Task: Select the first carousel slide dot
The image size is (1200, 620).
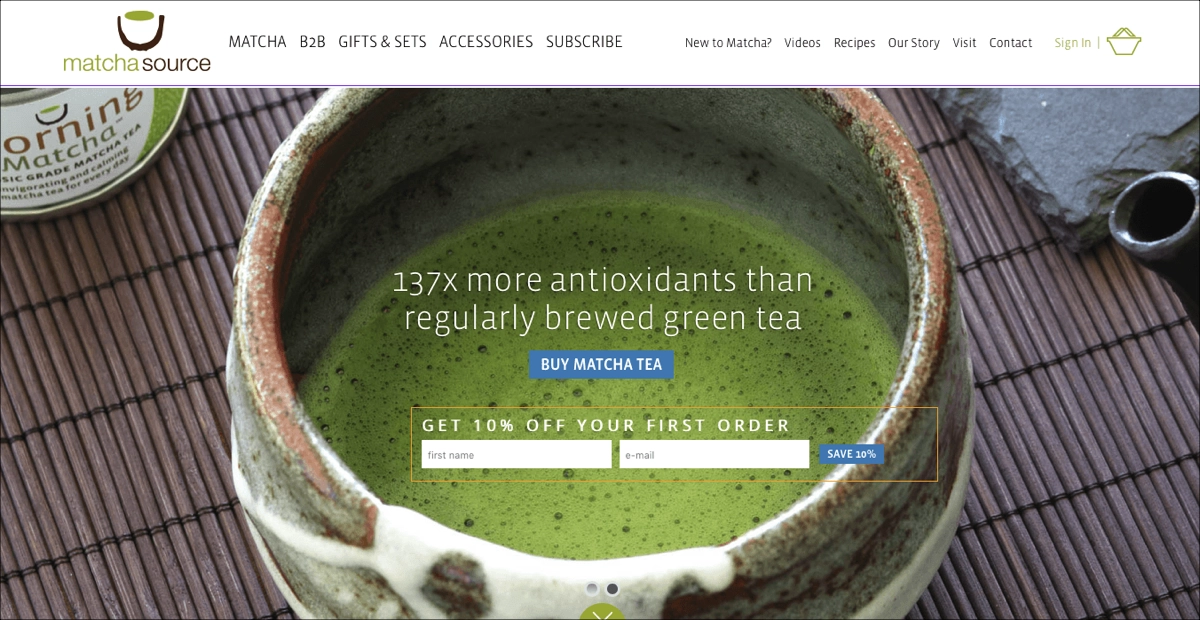Action: [592, 589]
